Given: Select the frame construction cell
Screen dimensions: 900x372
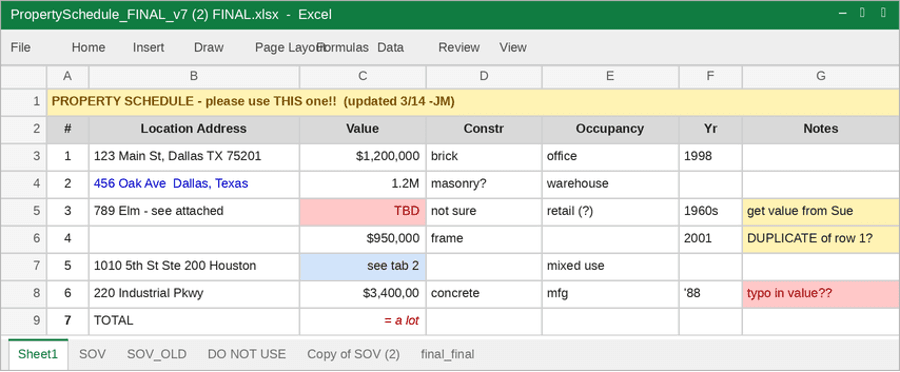Looking at the screenshot, I should pyautogui.click(x=484, y=238).
